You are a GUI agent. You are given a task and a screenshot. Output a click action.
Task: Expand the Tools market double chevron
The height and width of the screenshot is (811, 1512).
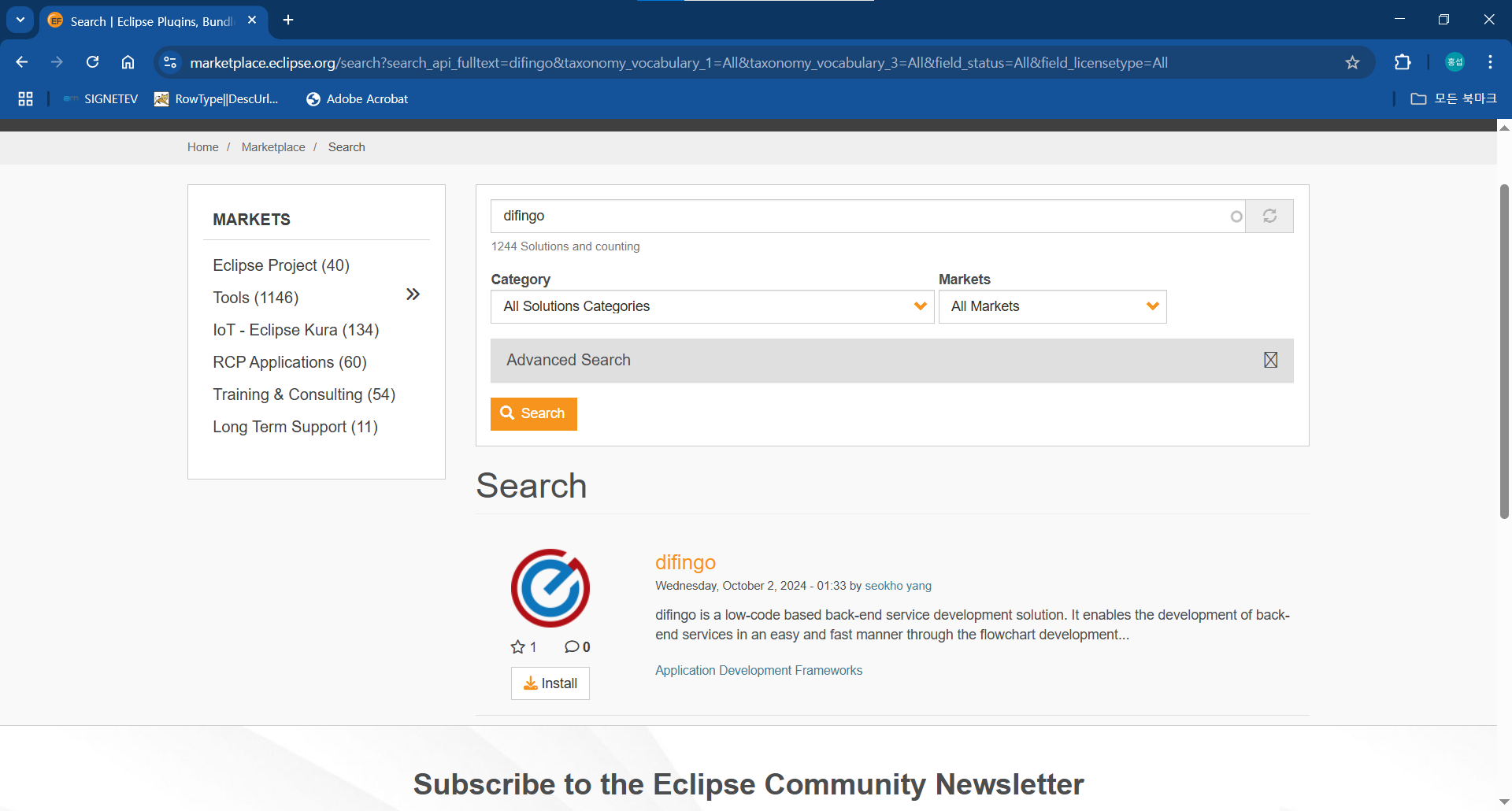413,294
